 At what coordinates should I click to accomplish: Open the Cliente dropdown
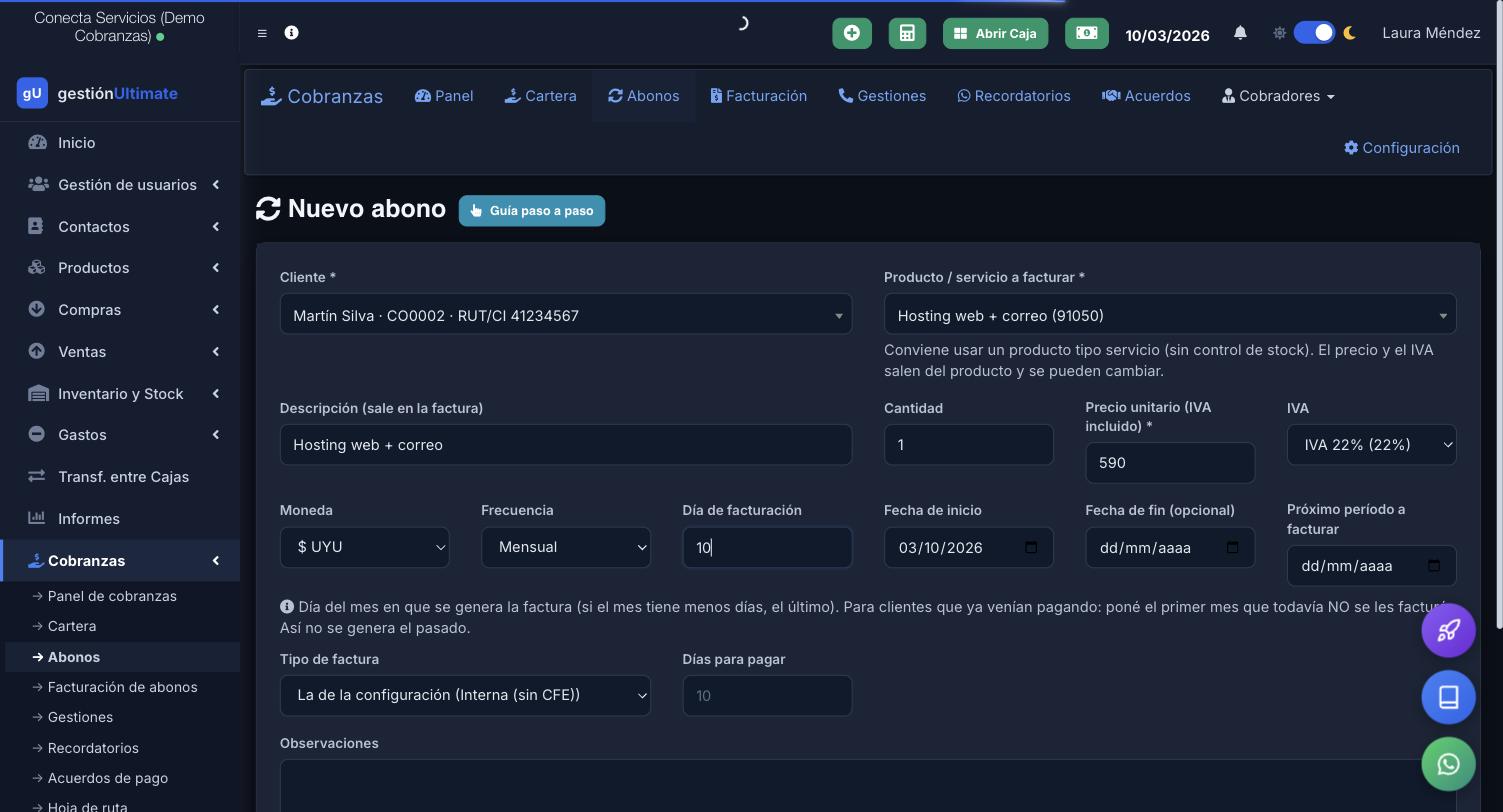[566, 315]
